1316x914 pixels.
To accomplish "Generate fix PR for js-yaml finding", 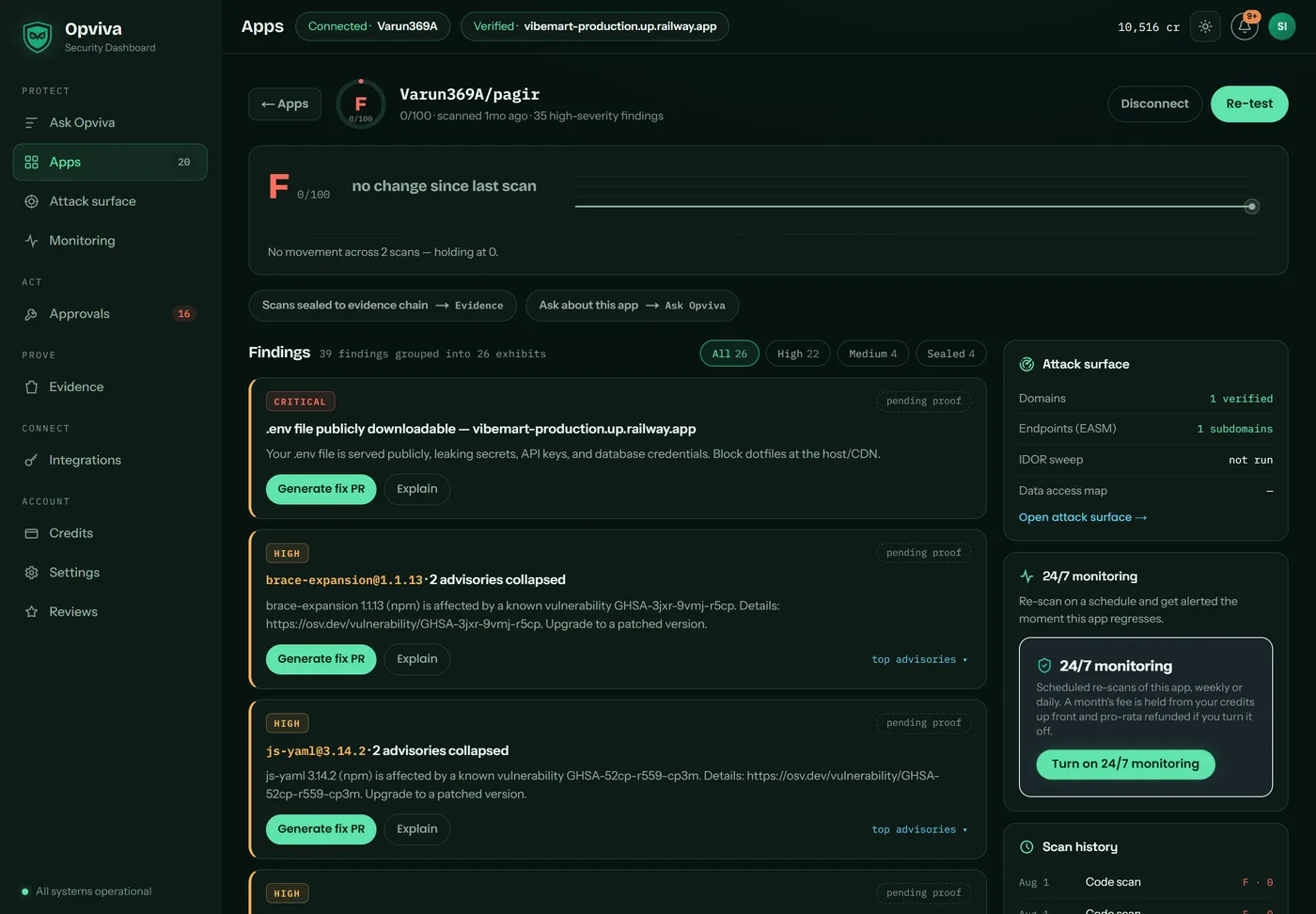I will [321, 829].
